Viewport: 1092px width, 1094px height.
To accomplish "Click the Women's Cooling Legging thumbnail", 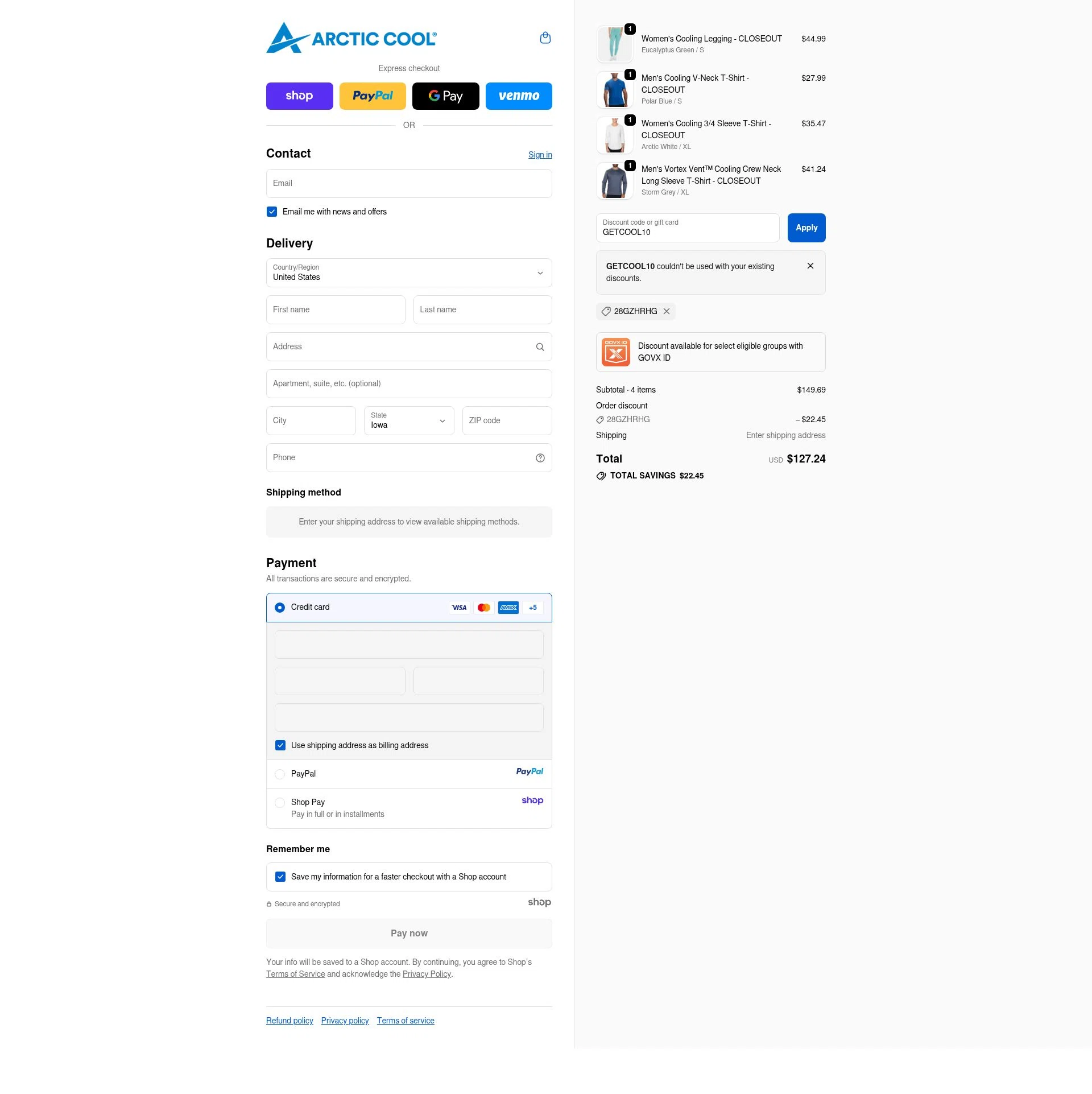I will pos(614,44).
